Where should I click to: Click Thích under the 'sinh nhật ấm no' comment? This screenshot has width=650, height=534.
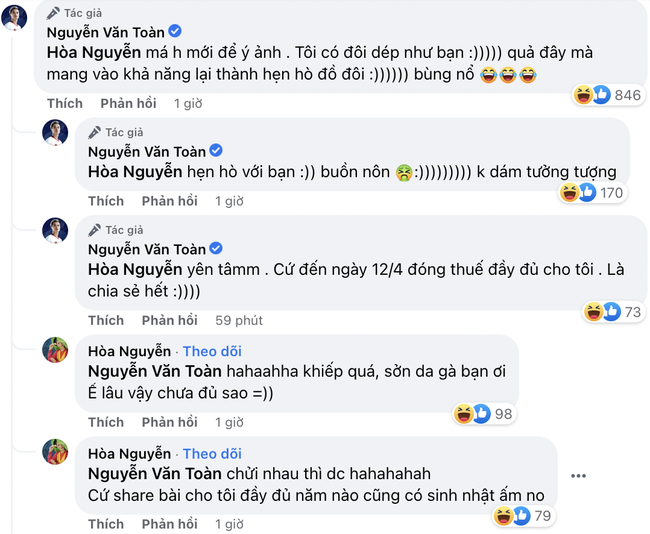[x=106, y=524]
